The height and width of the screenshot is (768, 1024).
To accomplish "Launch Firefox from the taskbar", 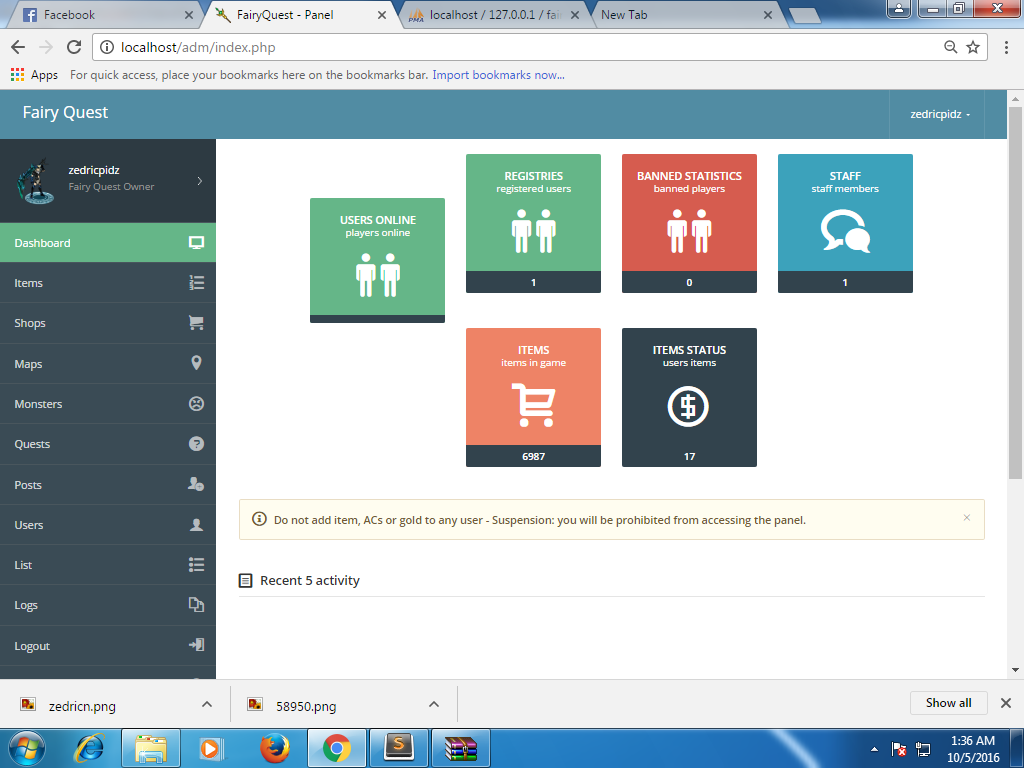I will (275, 749).
